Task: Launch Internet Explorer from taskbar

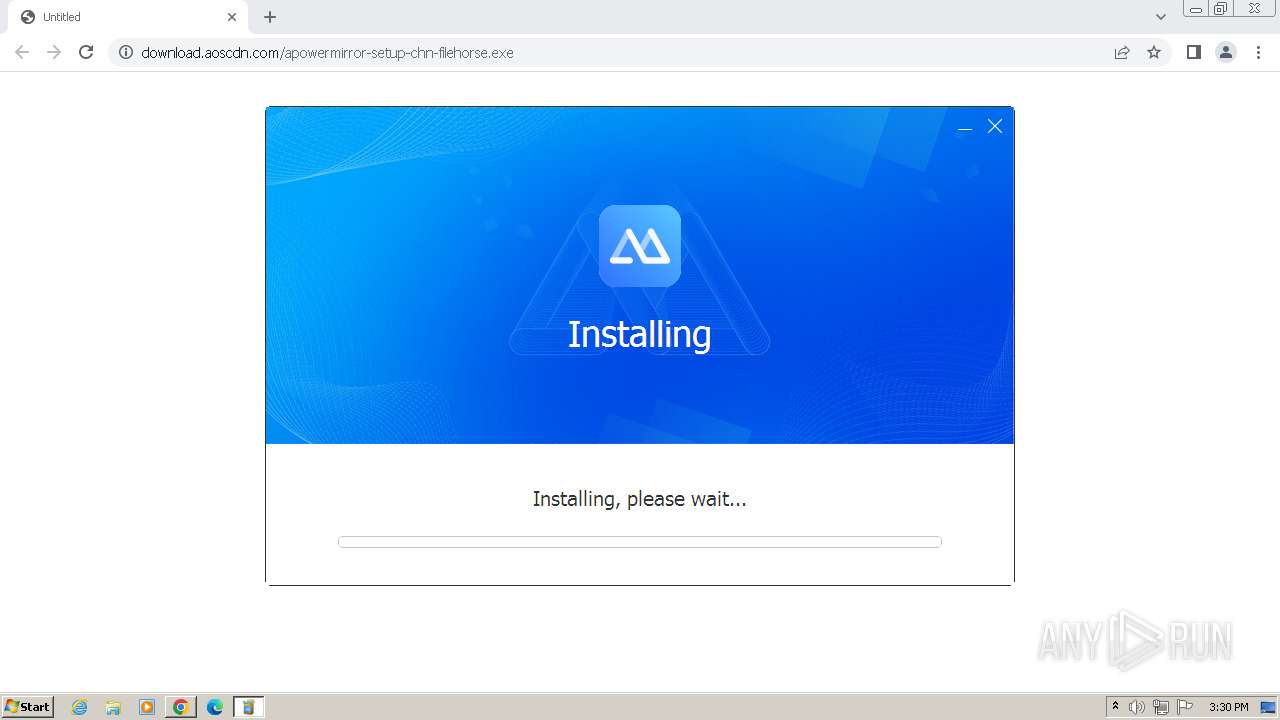Action: click(80, 707)
